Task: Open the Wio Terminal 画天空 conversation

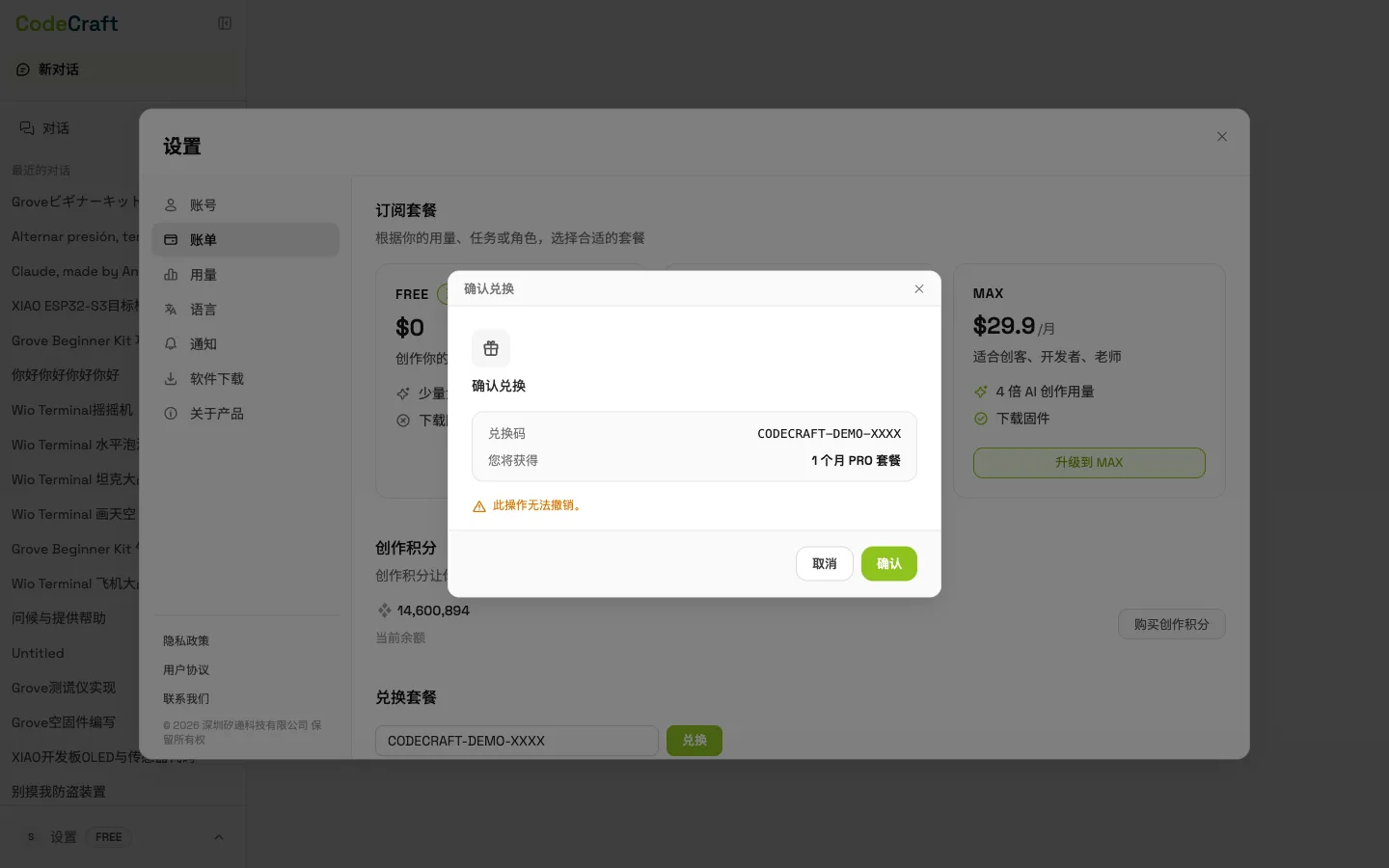Action: click(75, 514)
